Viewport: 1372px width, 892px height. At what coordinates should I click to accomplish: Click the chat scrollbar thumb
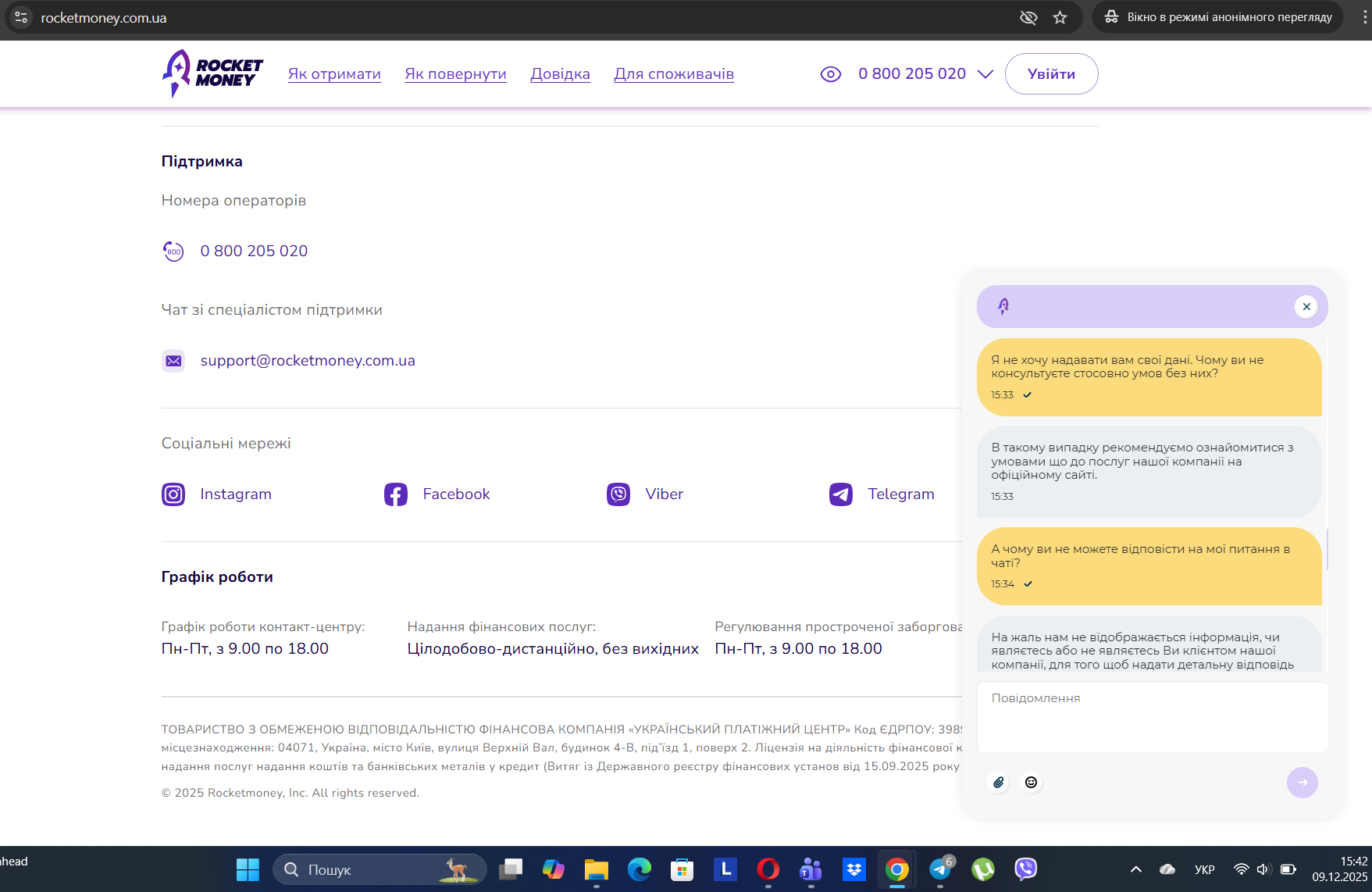click(x=1327, y=549)
